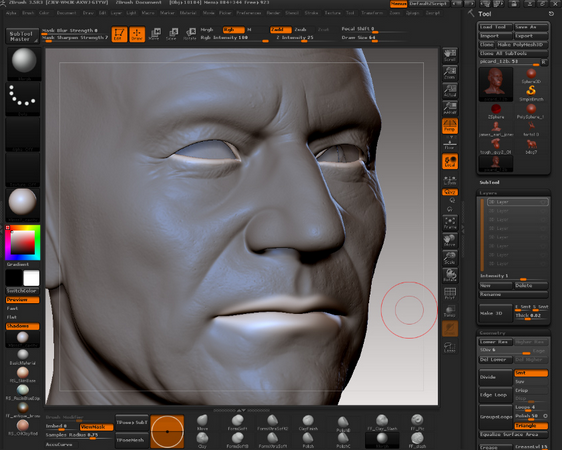Collapse the Layers section header

point(488,193)
